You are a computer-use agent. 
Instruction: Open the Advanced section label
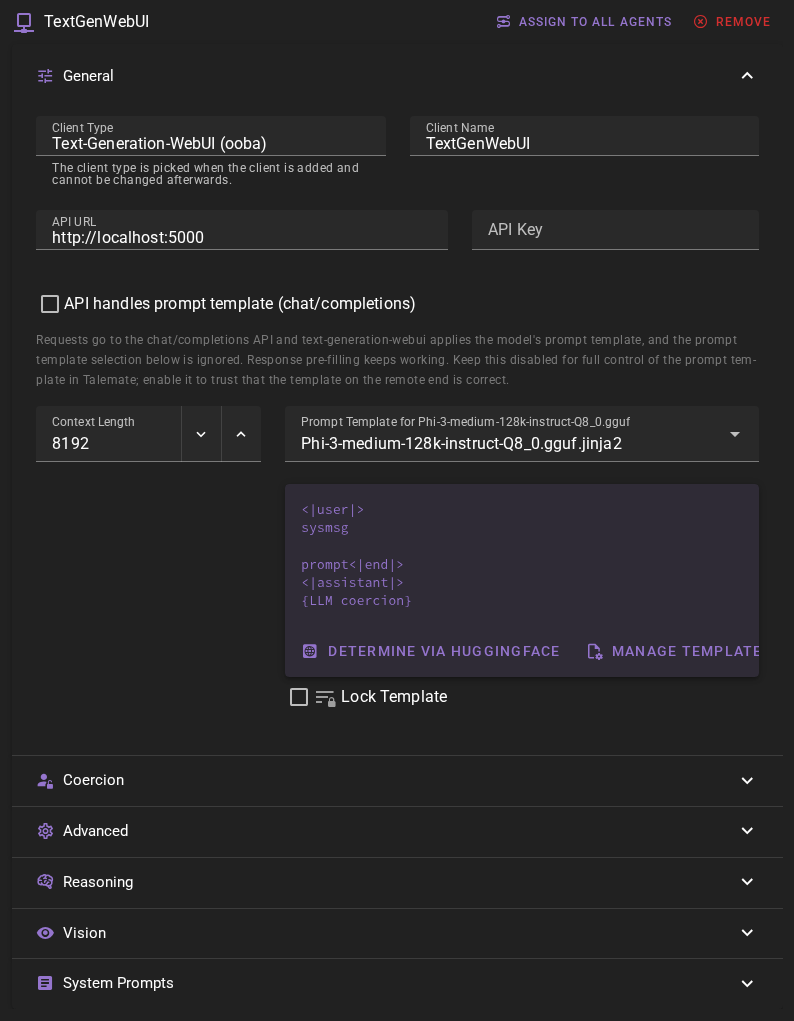pyautogui.click(x=96, y=831)
